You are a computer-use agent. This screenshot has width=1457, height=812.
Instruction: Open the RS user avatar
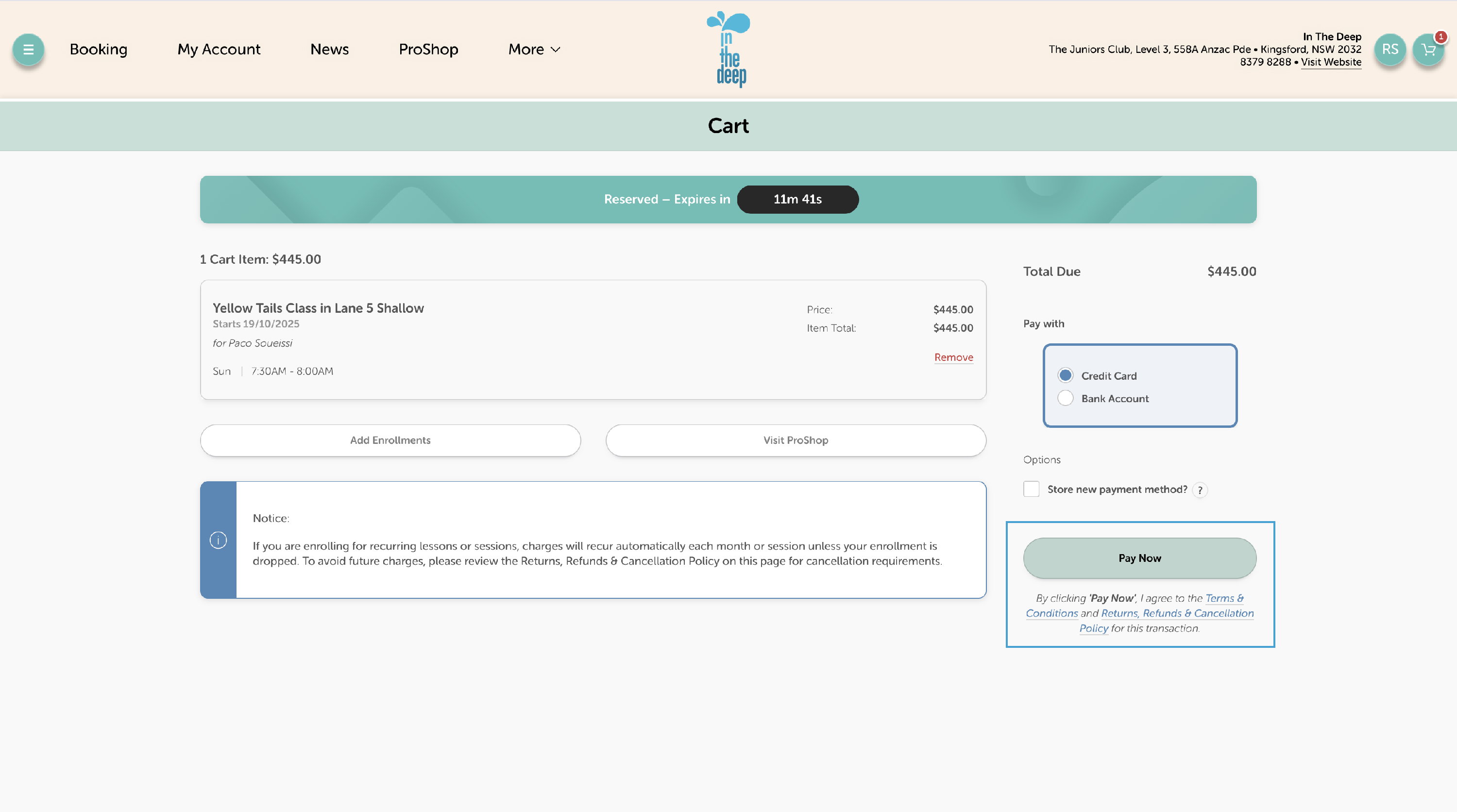pyautogui.click(x=1389, y=50)
